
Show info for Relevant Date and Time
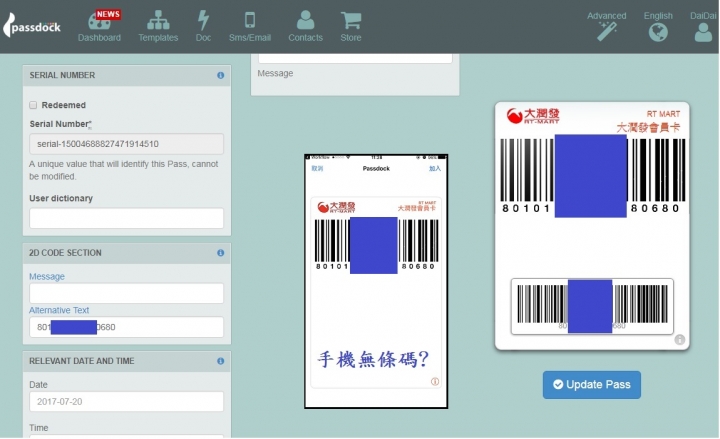[x=220, y=361]
